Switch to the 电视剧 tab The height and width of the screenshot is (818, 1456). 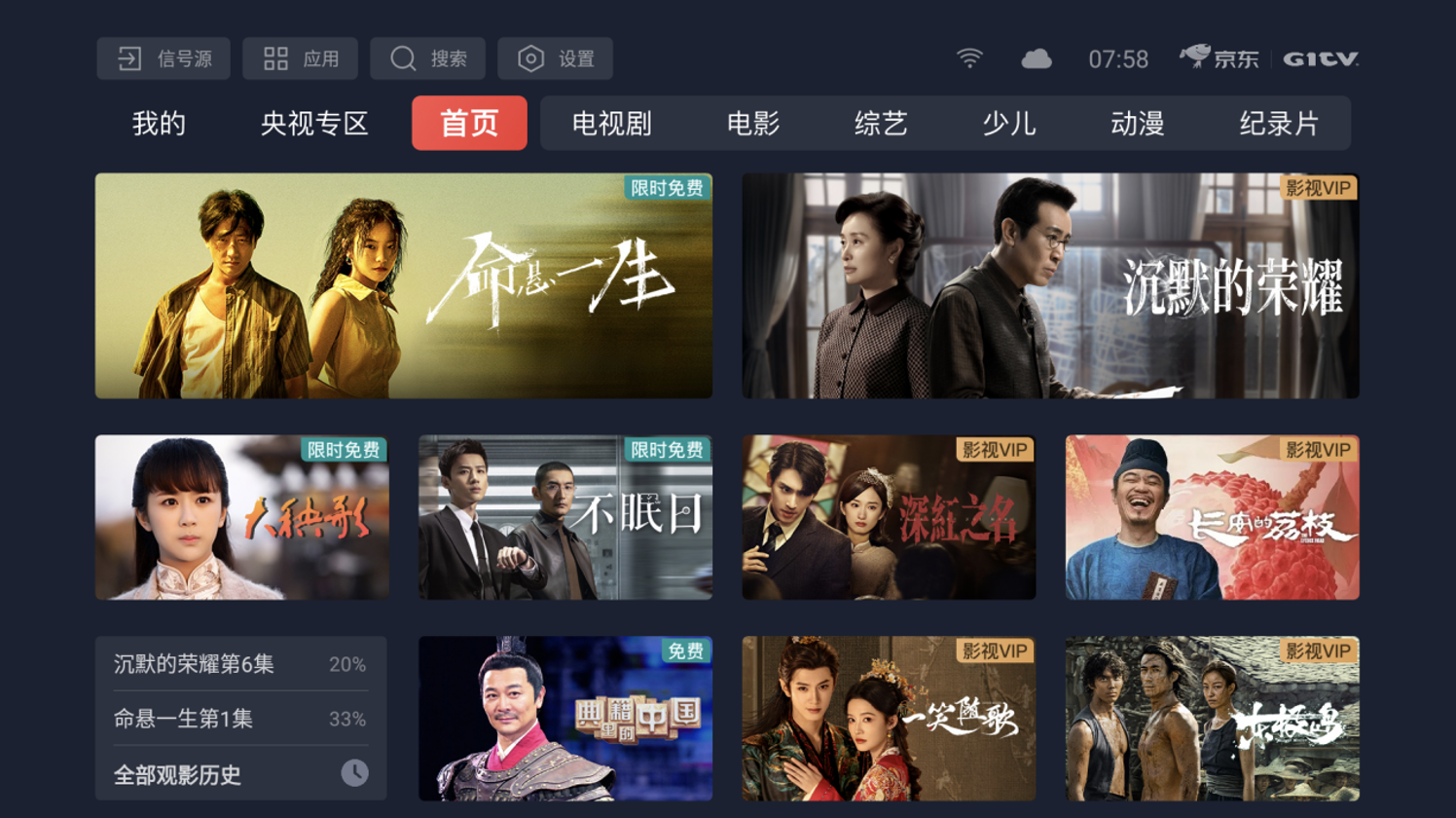611,124
